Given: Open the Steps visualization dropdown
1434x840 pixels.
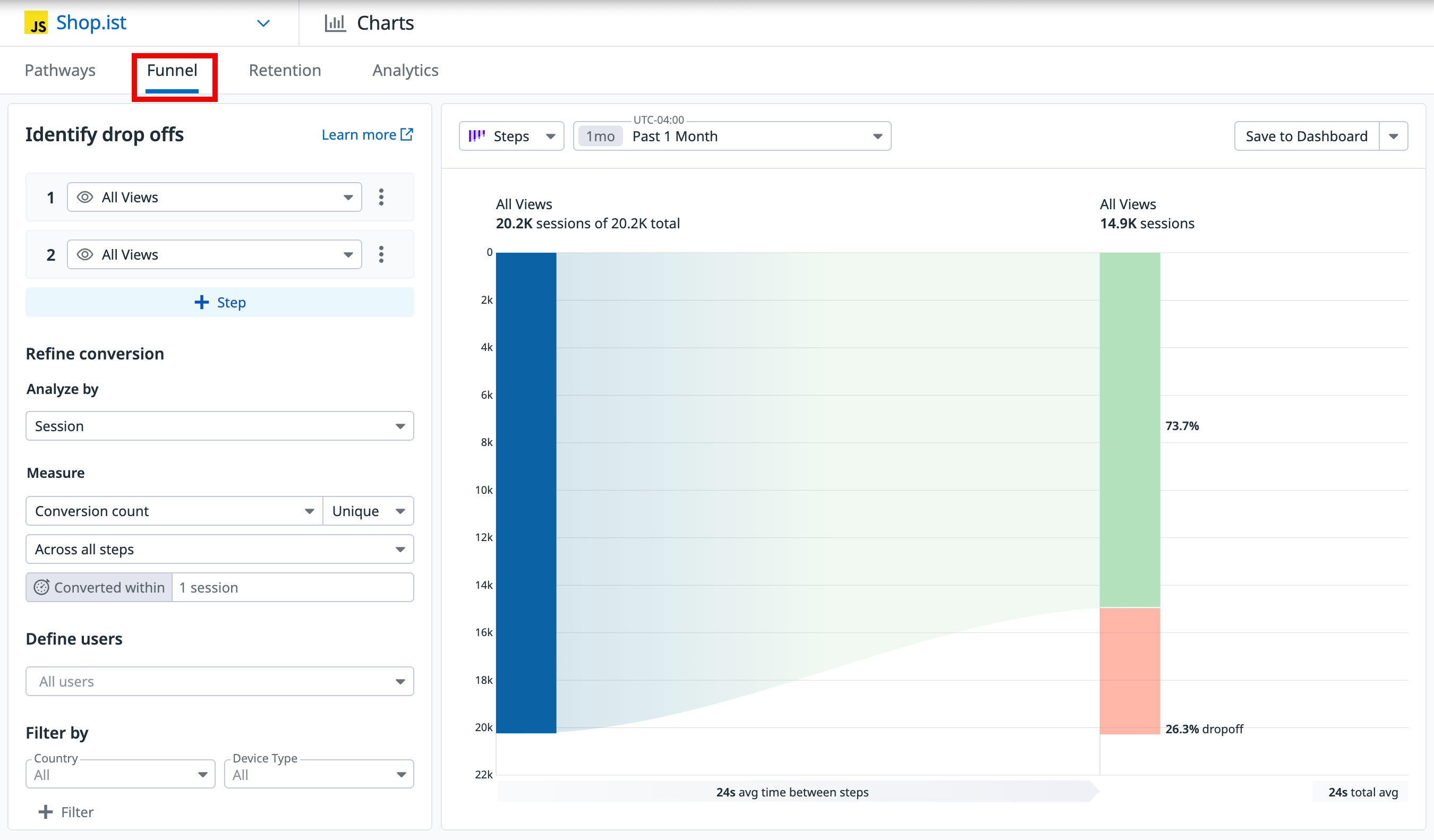Looking at the screenshot, I should pyautogui.click(x=511, y=136).
